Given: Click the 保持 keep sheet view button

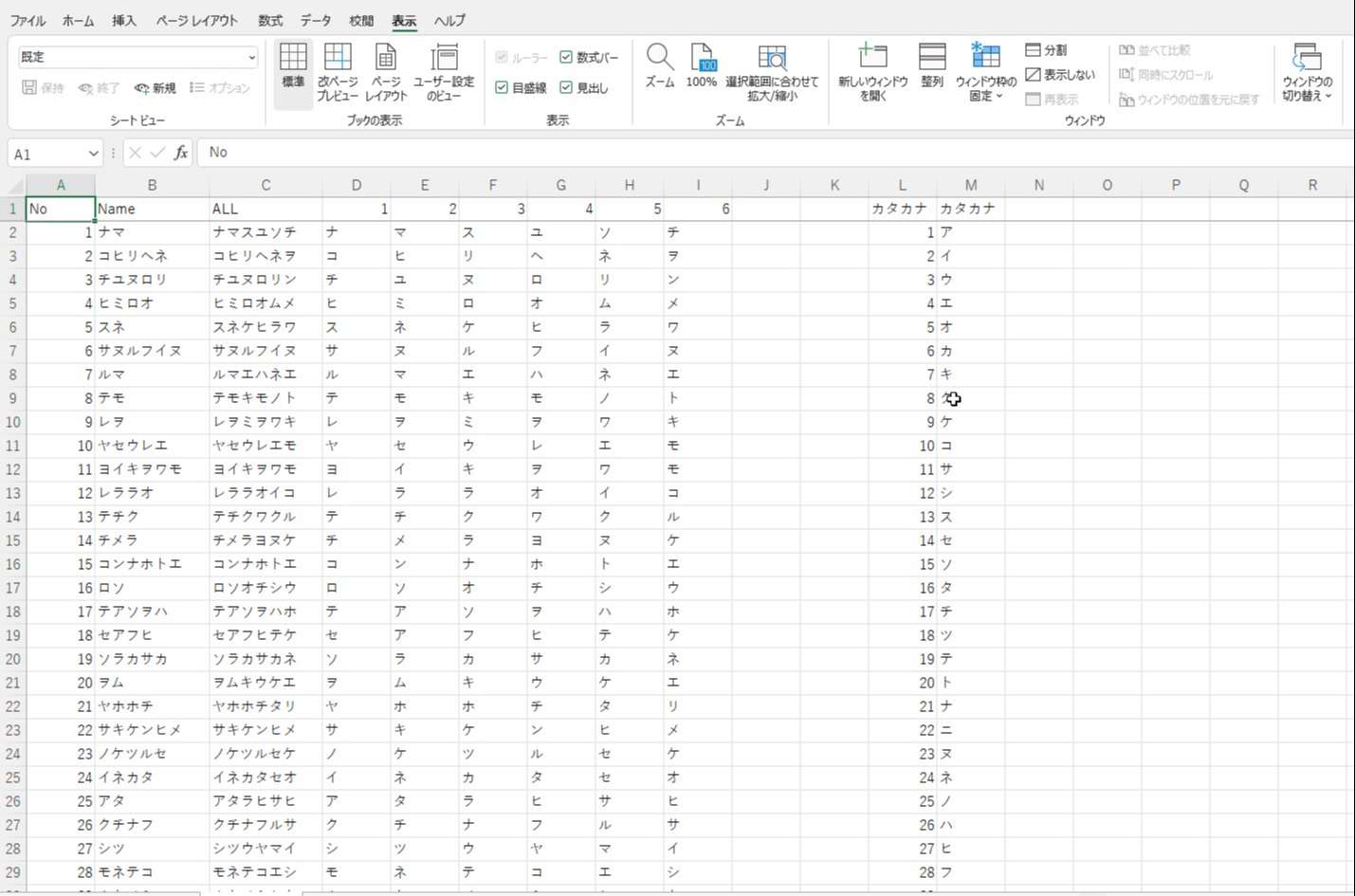Looking at the screenshot, I should coord(43,88).
